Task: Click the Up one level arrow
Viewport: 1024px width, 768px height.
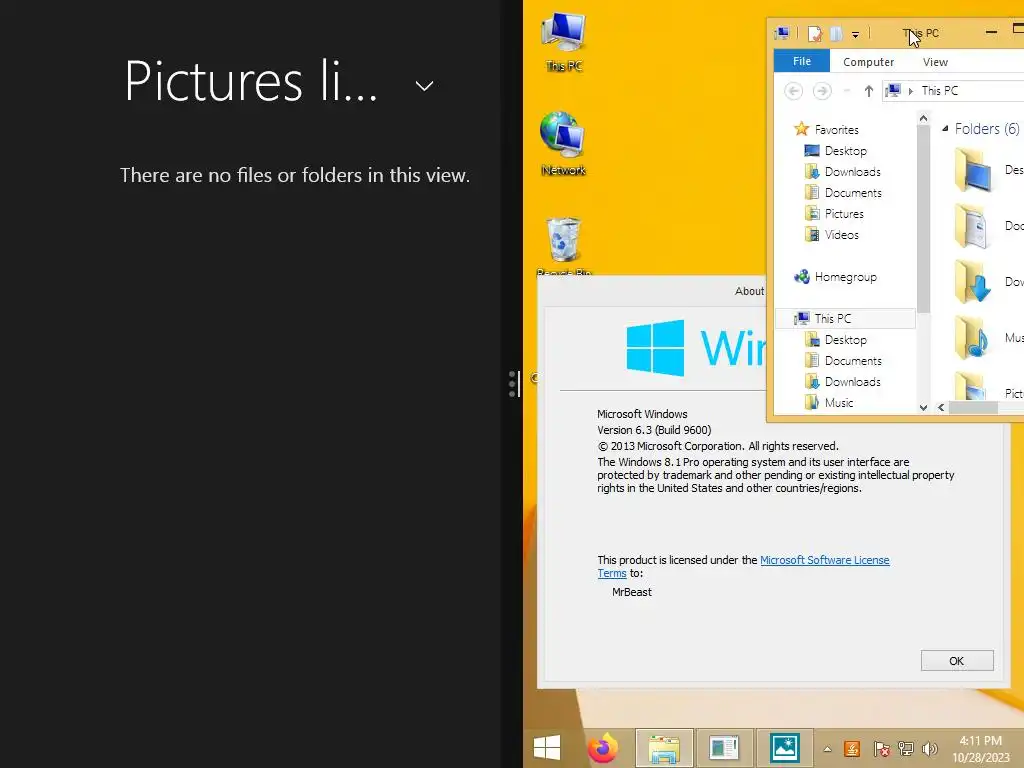Action: click(868, 91)
